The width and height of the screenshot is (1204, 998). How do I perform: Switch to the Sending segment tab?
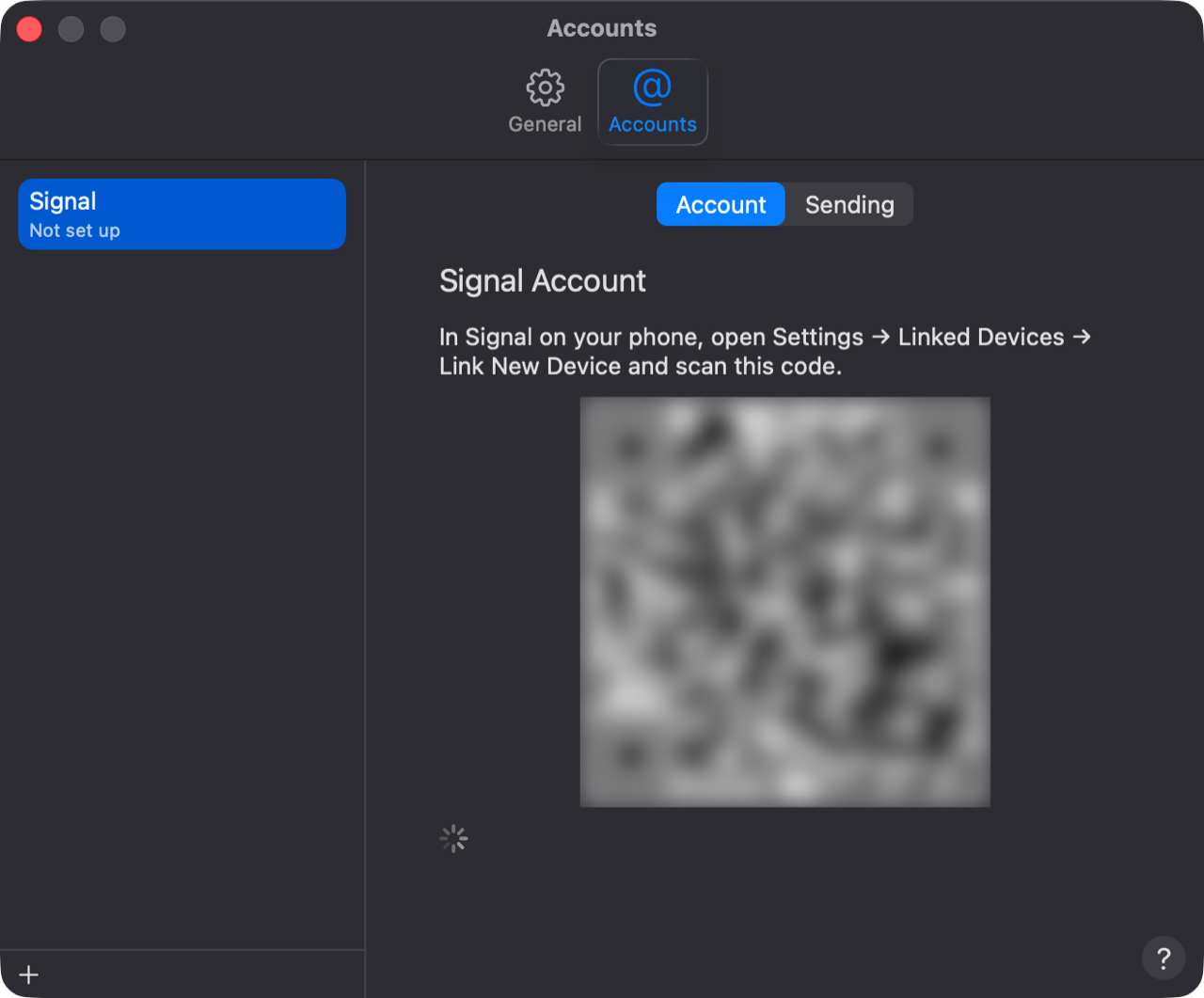(849, 204)
